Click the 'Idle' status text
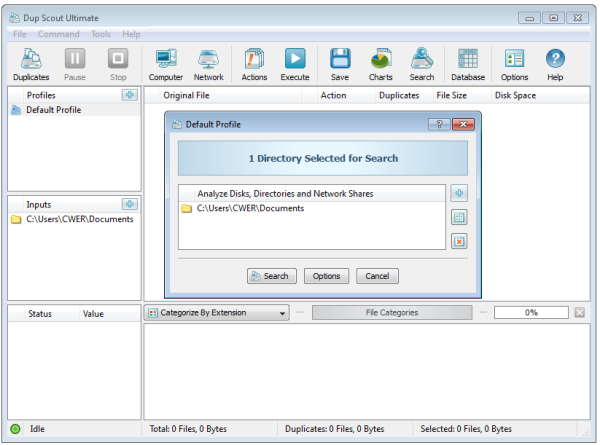The height and width of the screenshot is (445, 600). pos(37,429)
